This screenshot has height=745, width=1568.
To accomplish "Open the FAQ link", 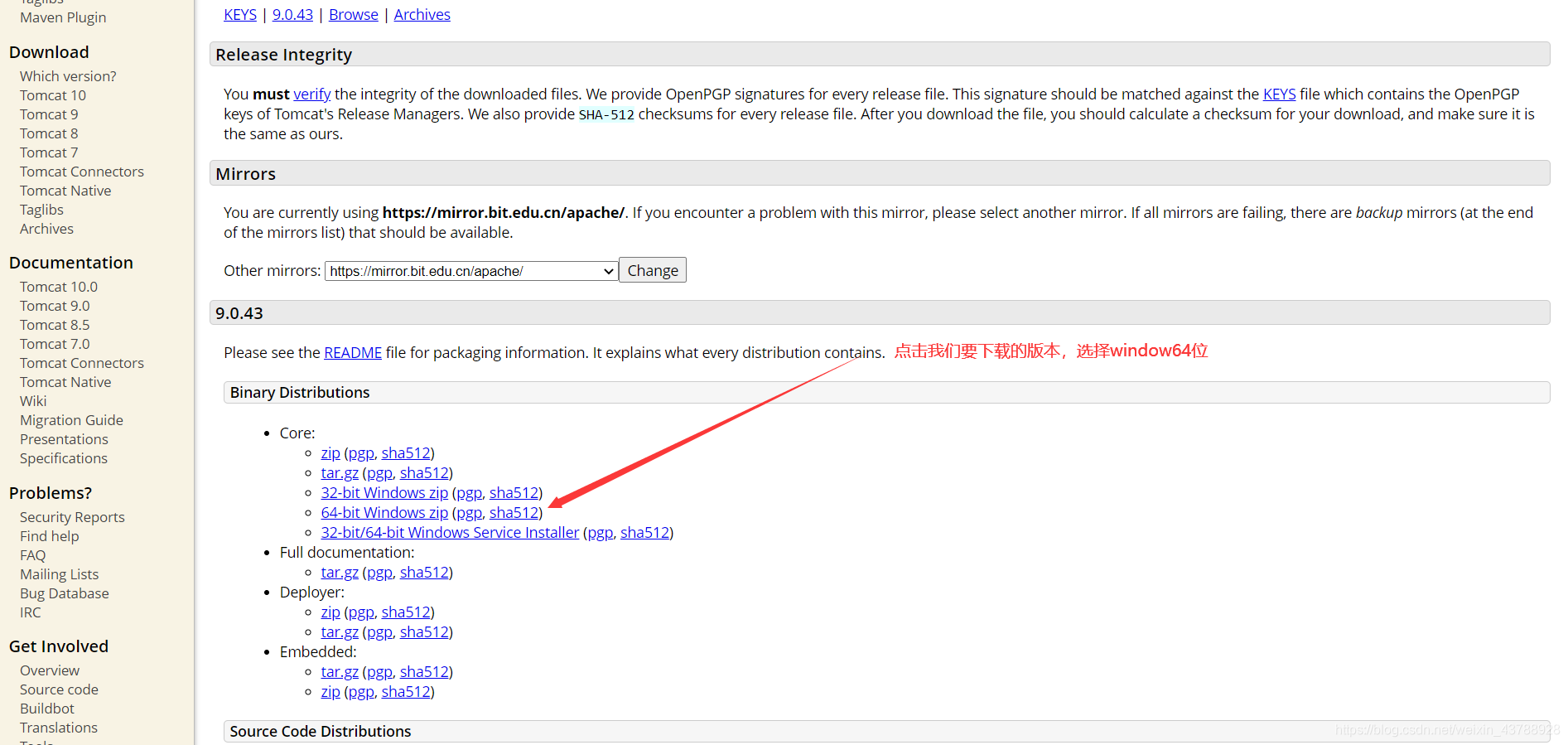I will [x=33, y=555].
